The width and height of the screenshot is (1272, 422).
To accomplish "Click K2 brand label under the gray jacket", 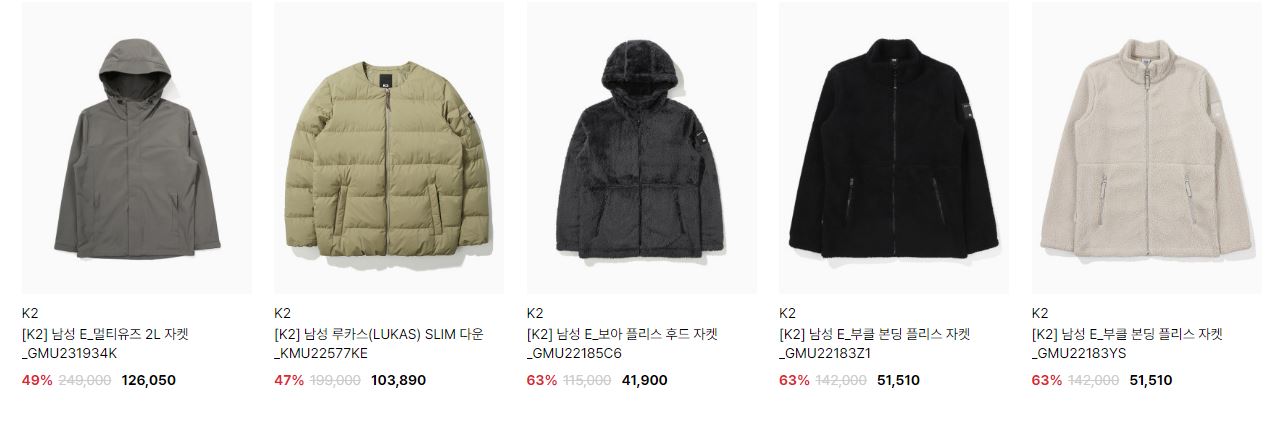I will pos(29,313).
